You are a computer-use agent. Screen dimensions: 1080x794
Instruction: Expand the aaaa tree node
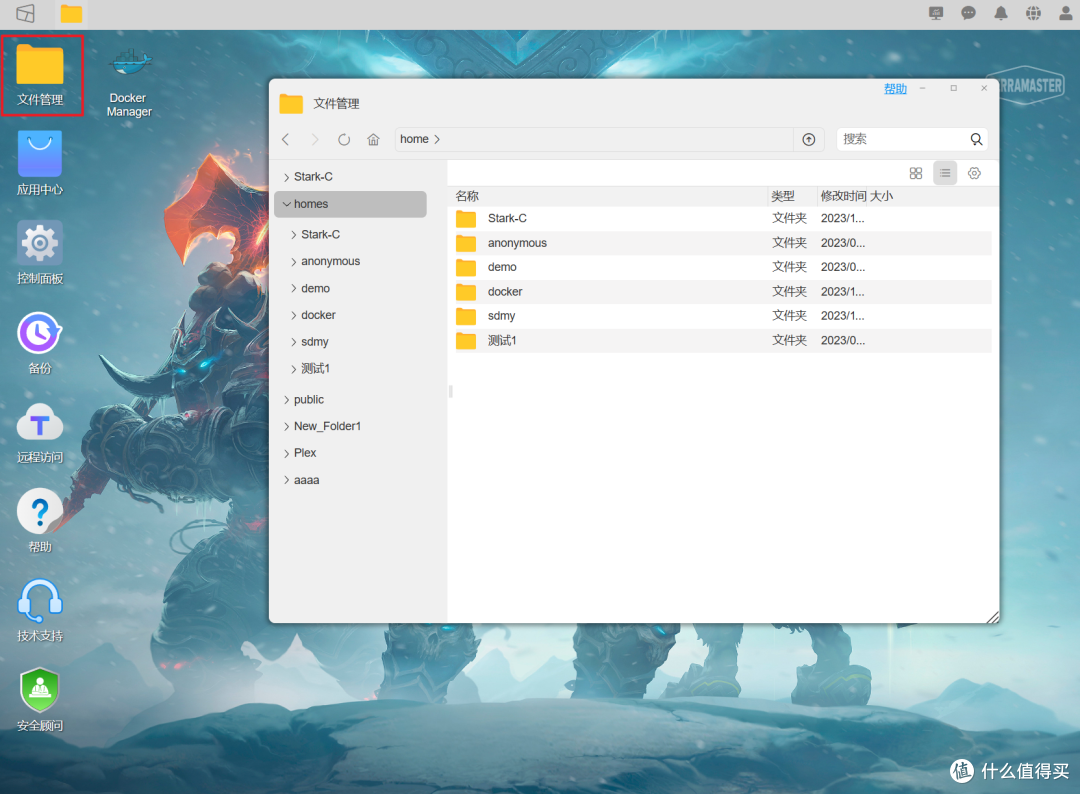(x=287, y=480)
